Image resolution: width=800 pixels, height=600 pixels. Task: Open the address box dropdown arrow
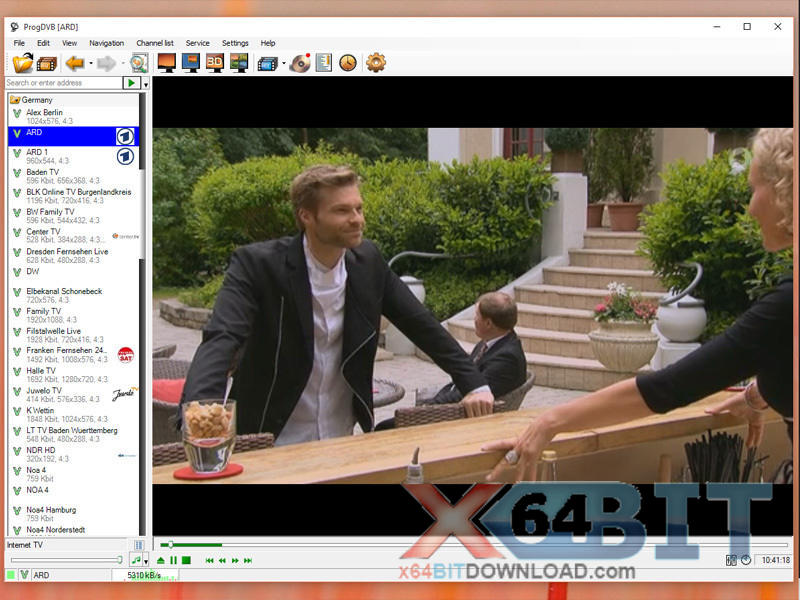pos(146,83)
